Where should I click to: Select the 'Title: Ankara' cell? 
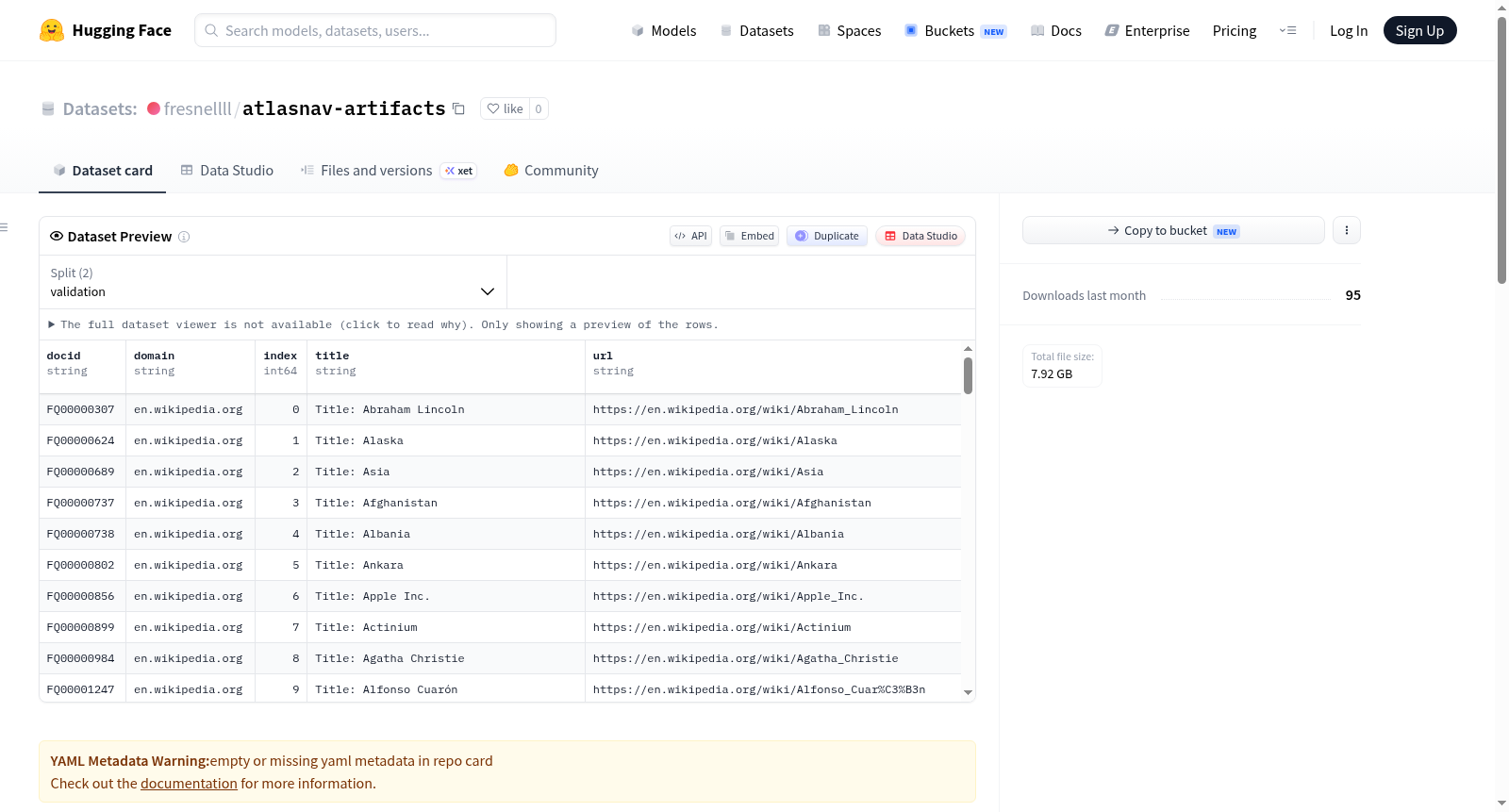446,565
